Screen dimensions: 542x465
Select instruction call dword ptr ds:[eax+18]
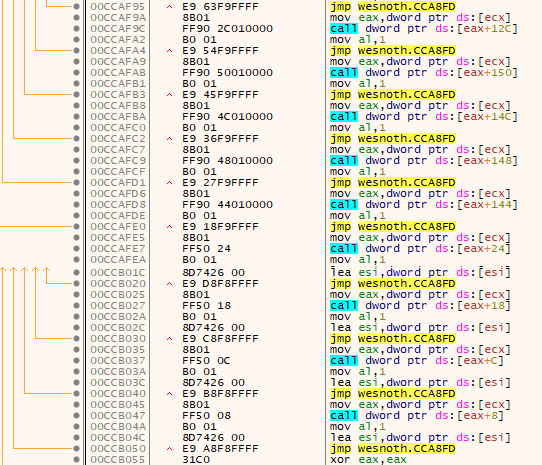(x=420, y=306)
